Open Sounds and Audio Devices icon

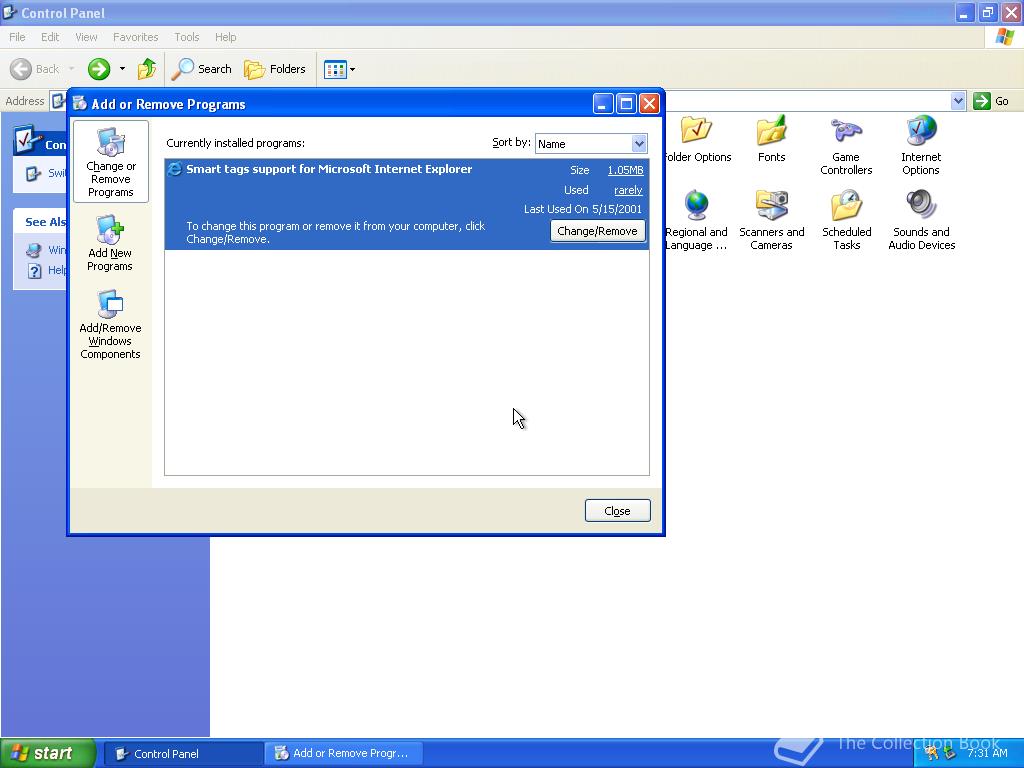(921, 221)
